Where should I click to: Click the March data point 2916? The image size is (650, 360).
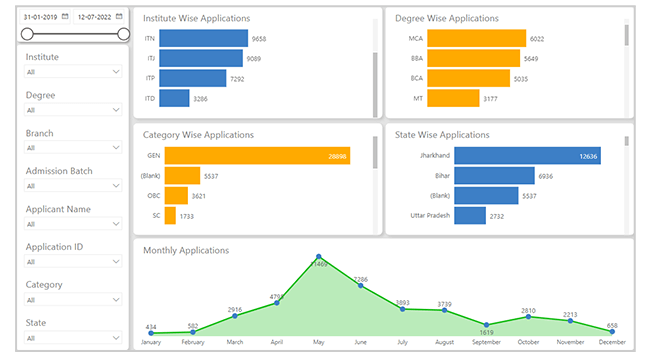pyautogui.click(x=235, y=316)
